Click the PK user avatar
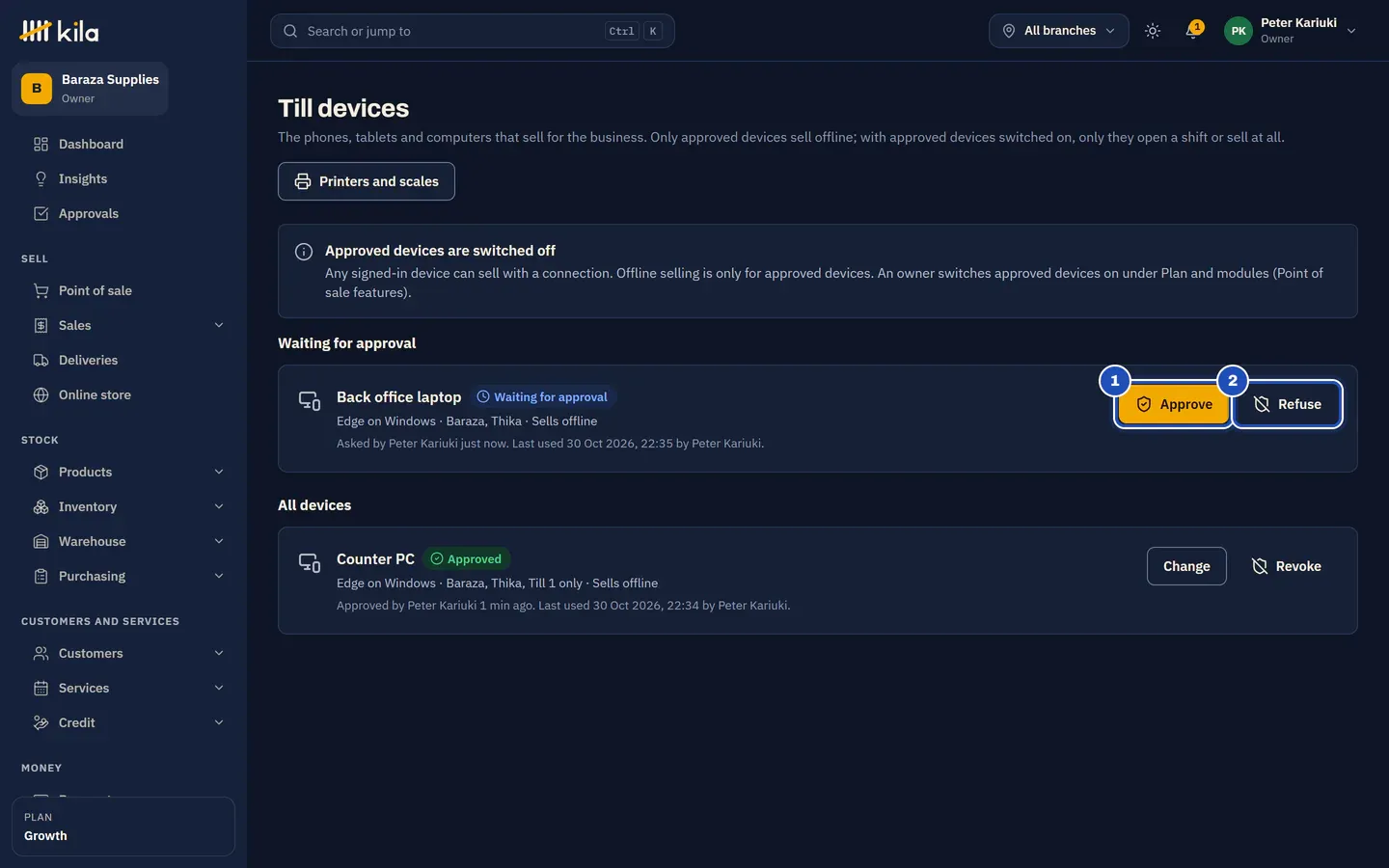Viewport: 1389px width, 868px height. [1239, 31]
